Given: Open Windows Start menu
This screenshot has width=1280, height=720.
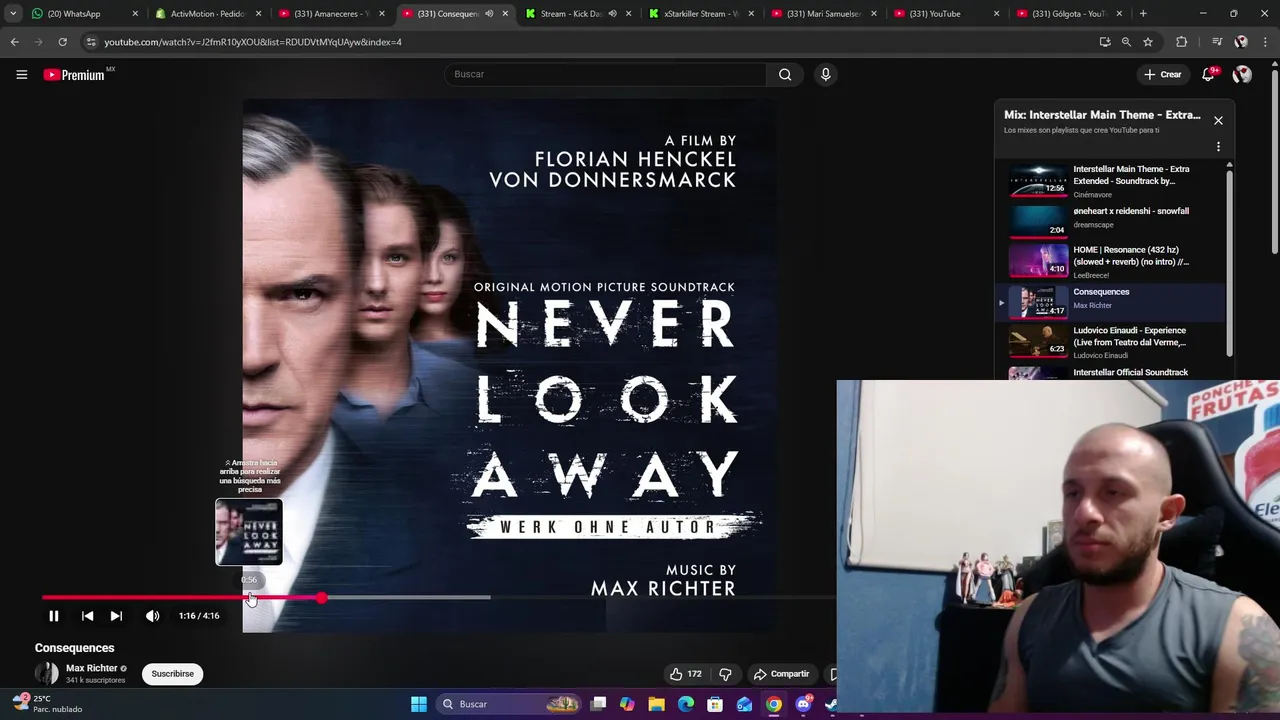Looking at the screenshot, I should coord(419,704).
